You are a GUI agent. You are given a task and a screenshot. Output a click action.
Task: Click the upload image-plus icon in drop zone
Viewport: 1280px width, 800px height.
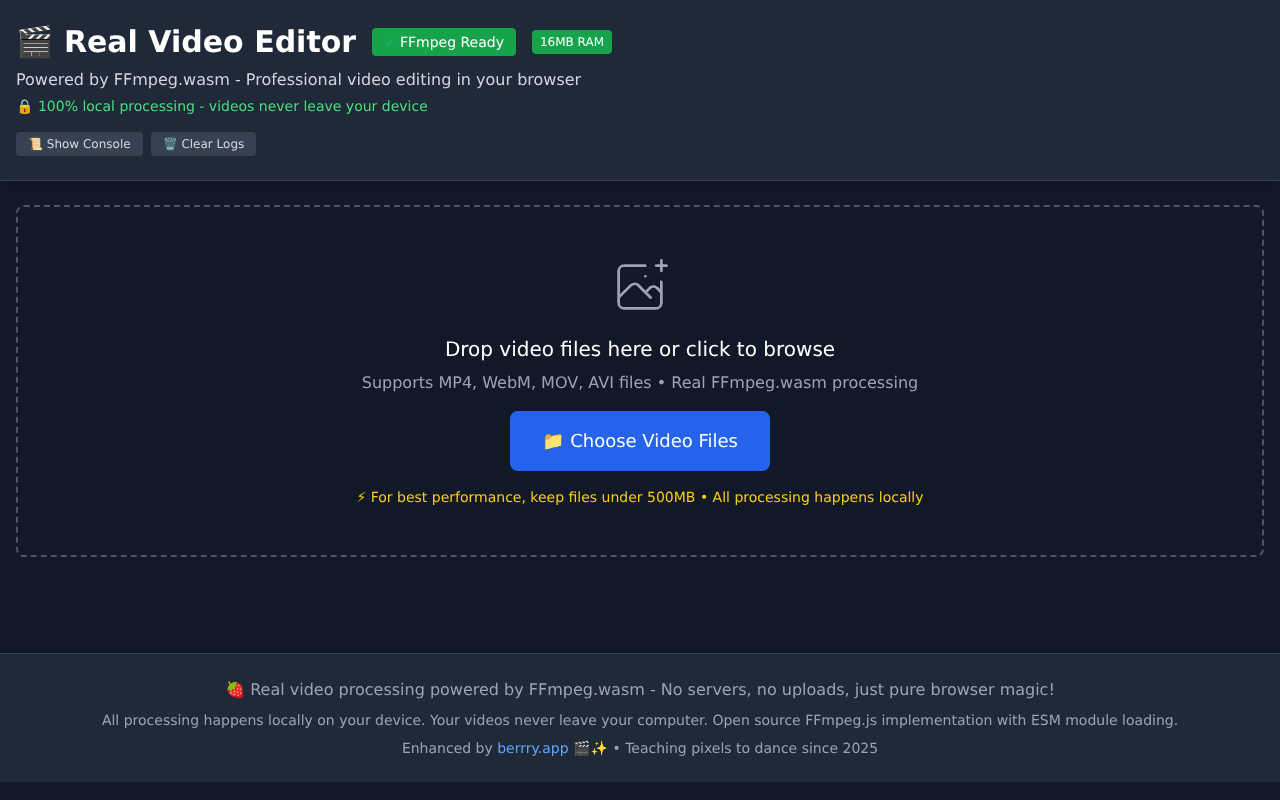pyautogui.click(x=641, y=285)
